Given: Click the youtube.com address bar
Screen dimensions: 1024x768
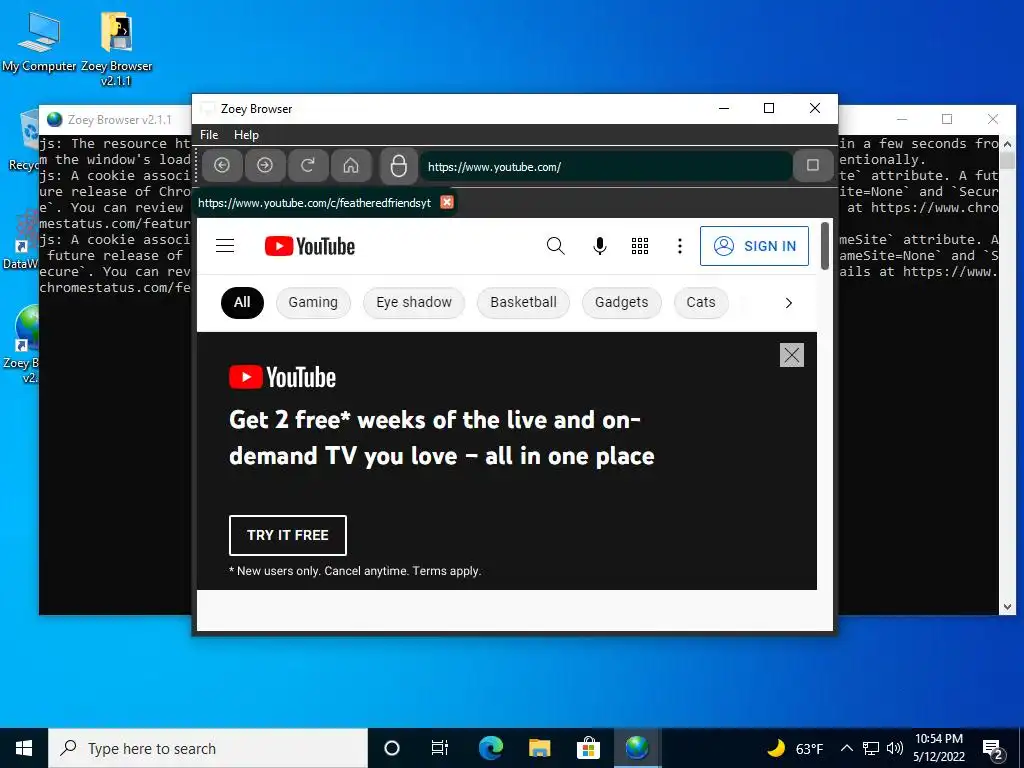Looking at the screenshot, I should pyautogui.click(x=604, y=167).
